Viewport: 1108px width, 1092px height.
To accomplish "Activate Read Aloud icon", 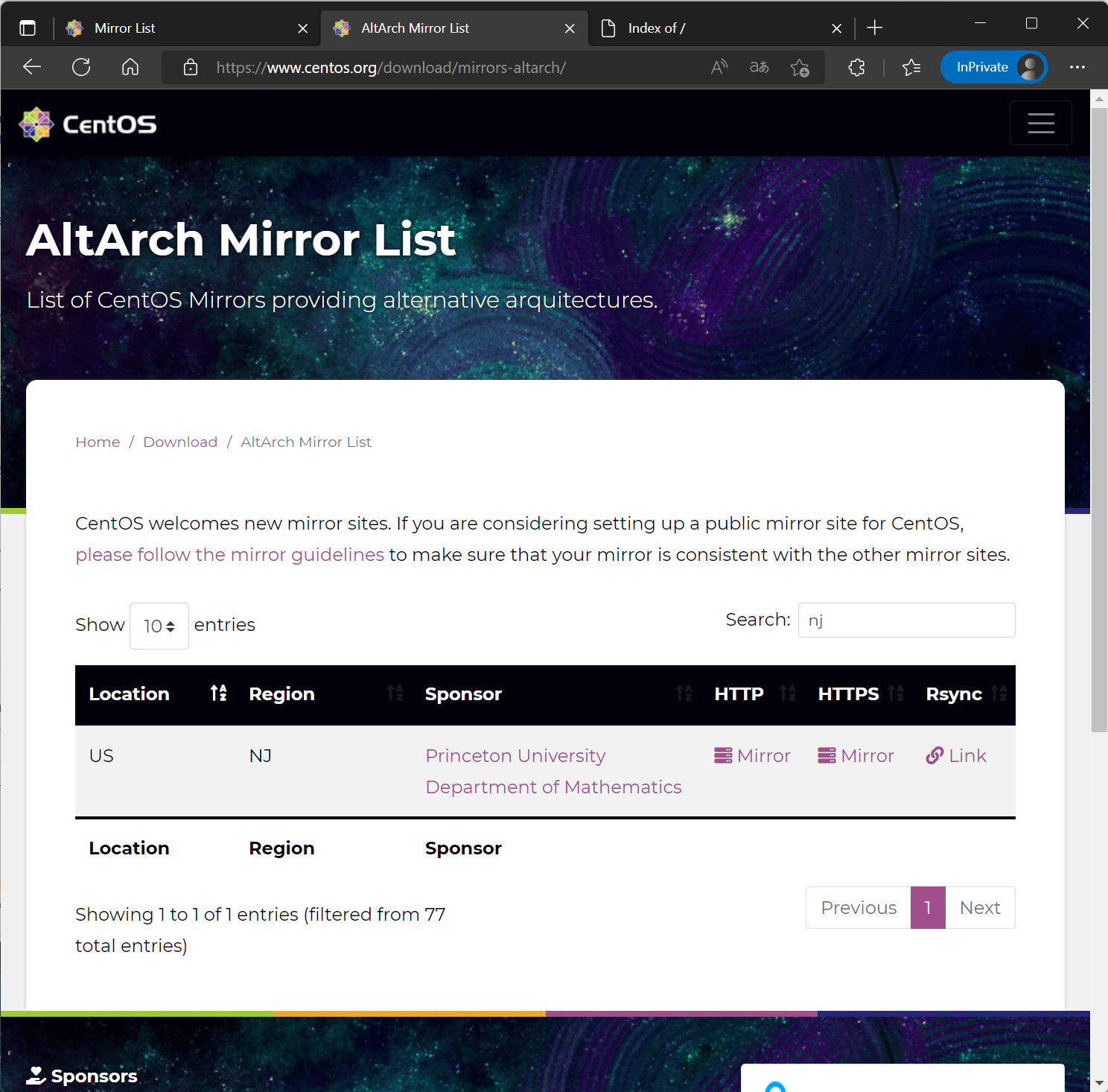I will tap(719, 67).
